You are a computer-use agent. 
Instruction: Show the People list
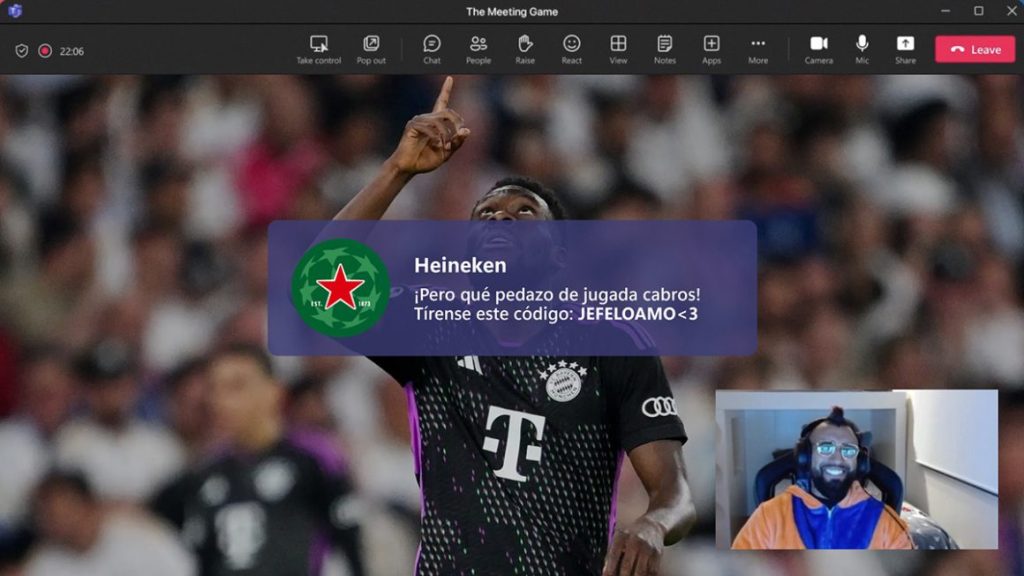click(x=478, y=49)
